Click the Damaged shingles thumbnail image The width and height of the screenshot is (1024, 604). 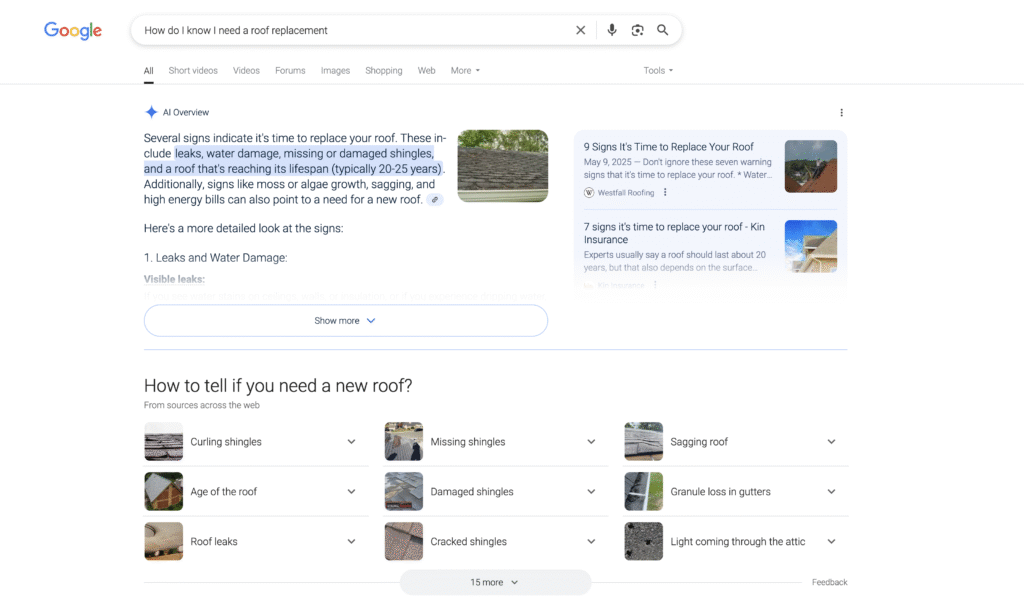404,492
